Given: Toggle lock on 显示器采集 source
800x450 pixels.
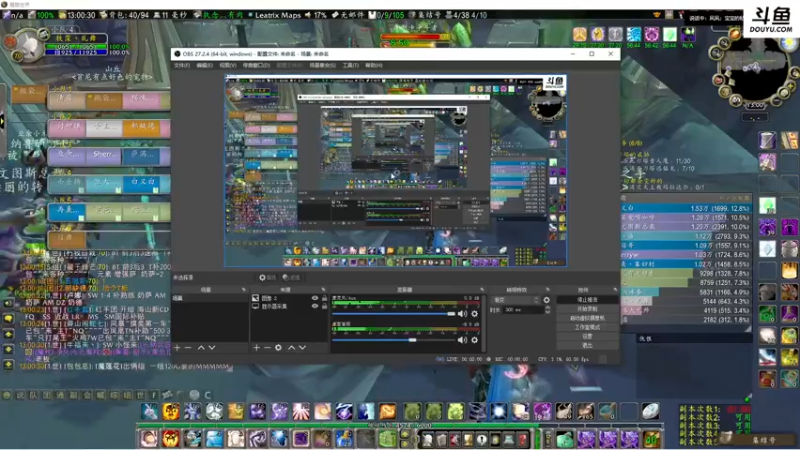Looking at the screenshot, I should (324, 306).
